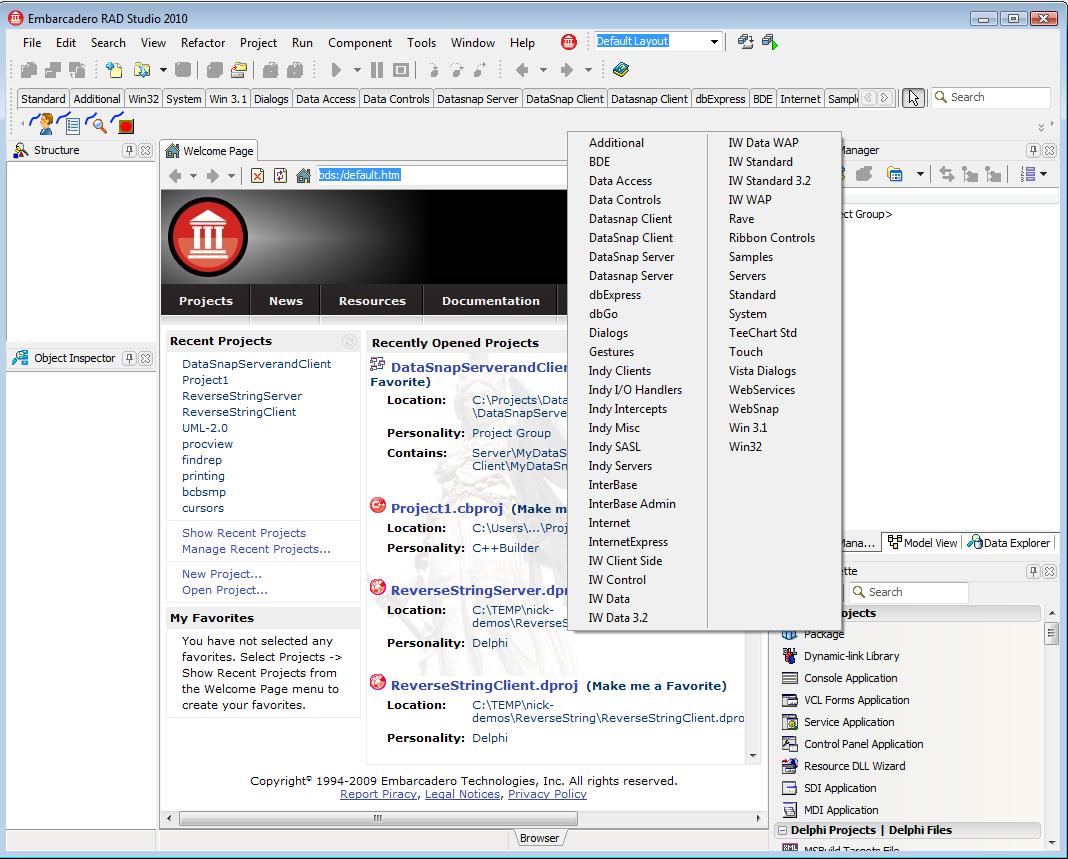The width and height of the screenshot is (1068, 859).
Task: Toggle the selection arrow in the component palette
Action: coord(913,98)
